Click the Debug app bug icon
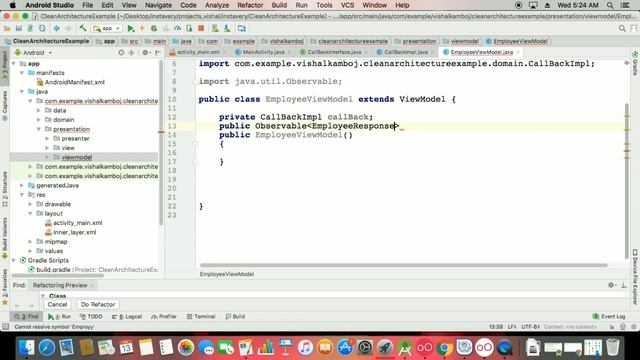640x360 pixels. 154,29
